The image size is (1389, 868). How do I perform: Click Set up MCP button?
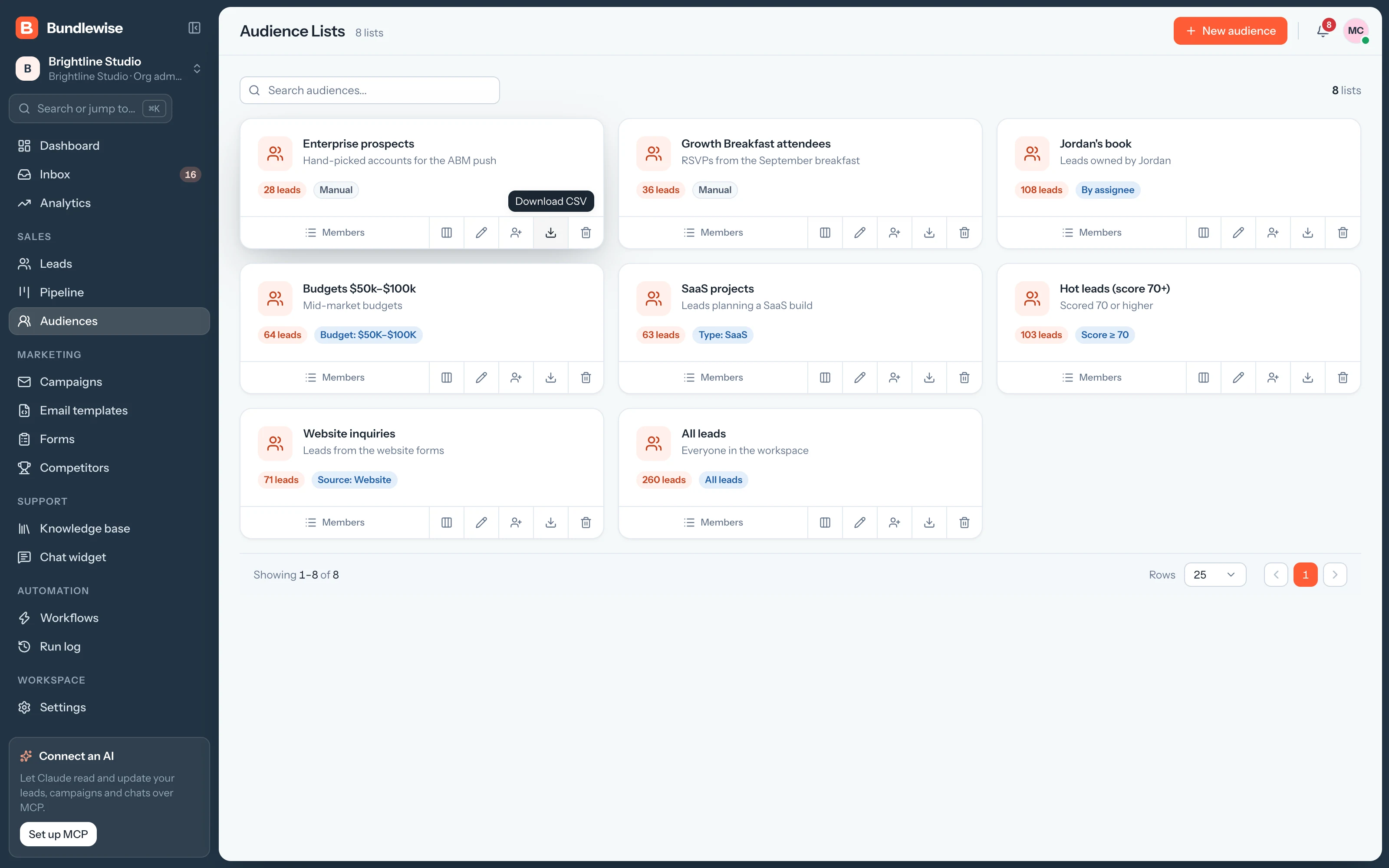click(x=58, y=834)
